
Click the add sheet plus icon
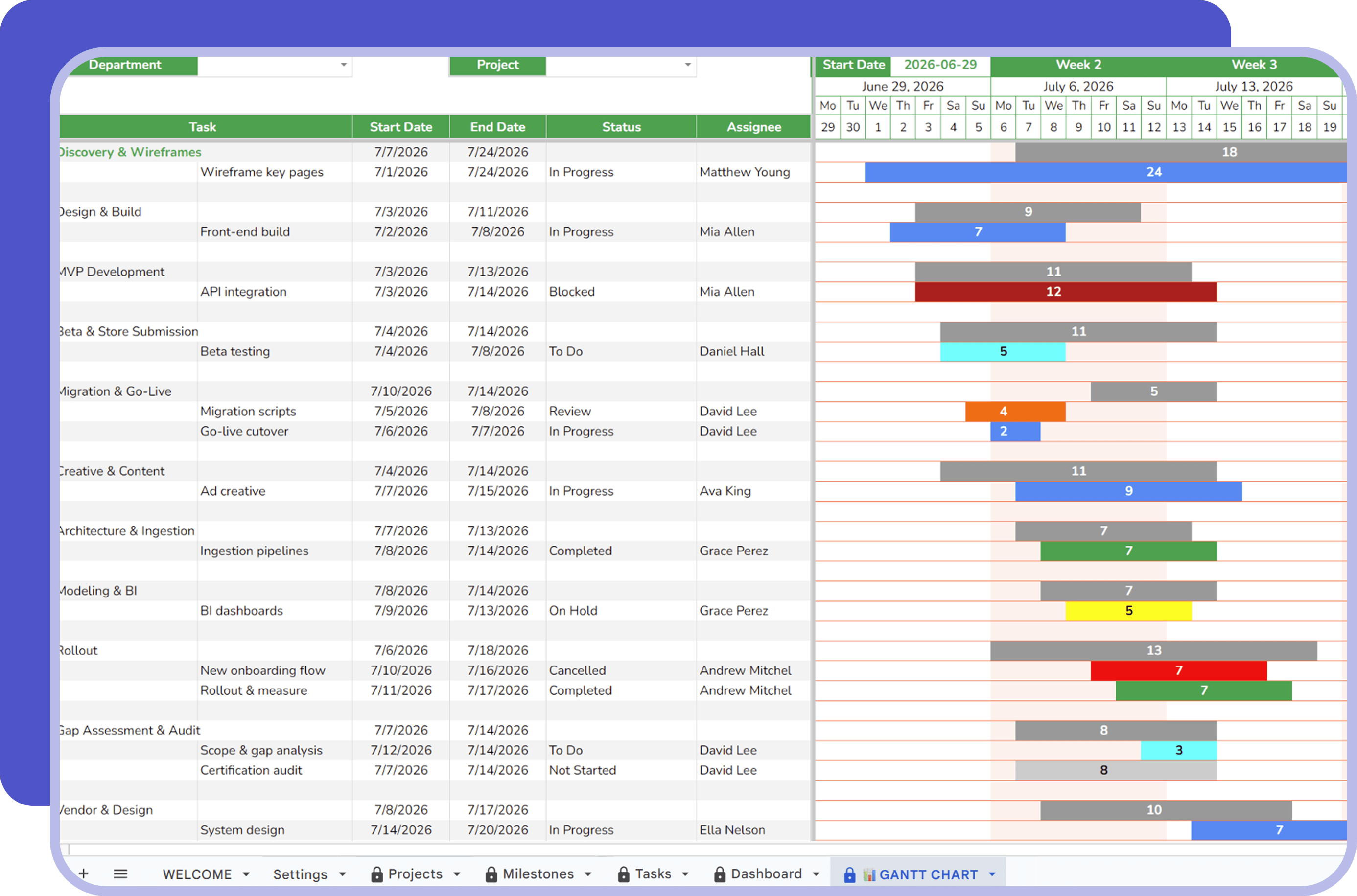83,873
